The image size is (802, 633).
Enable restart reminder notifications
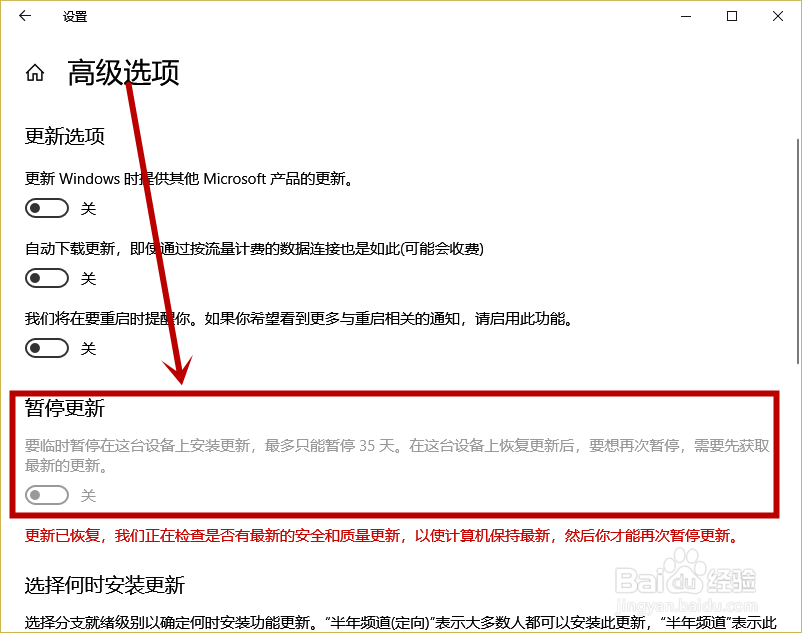[46, 347]
